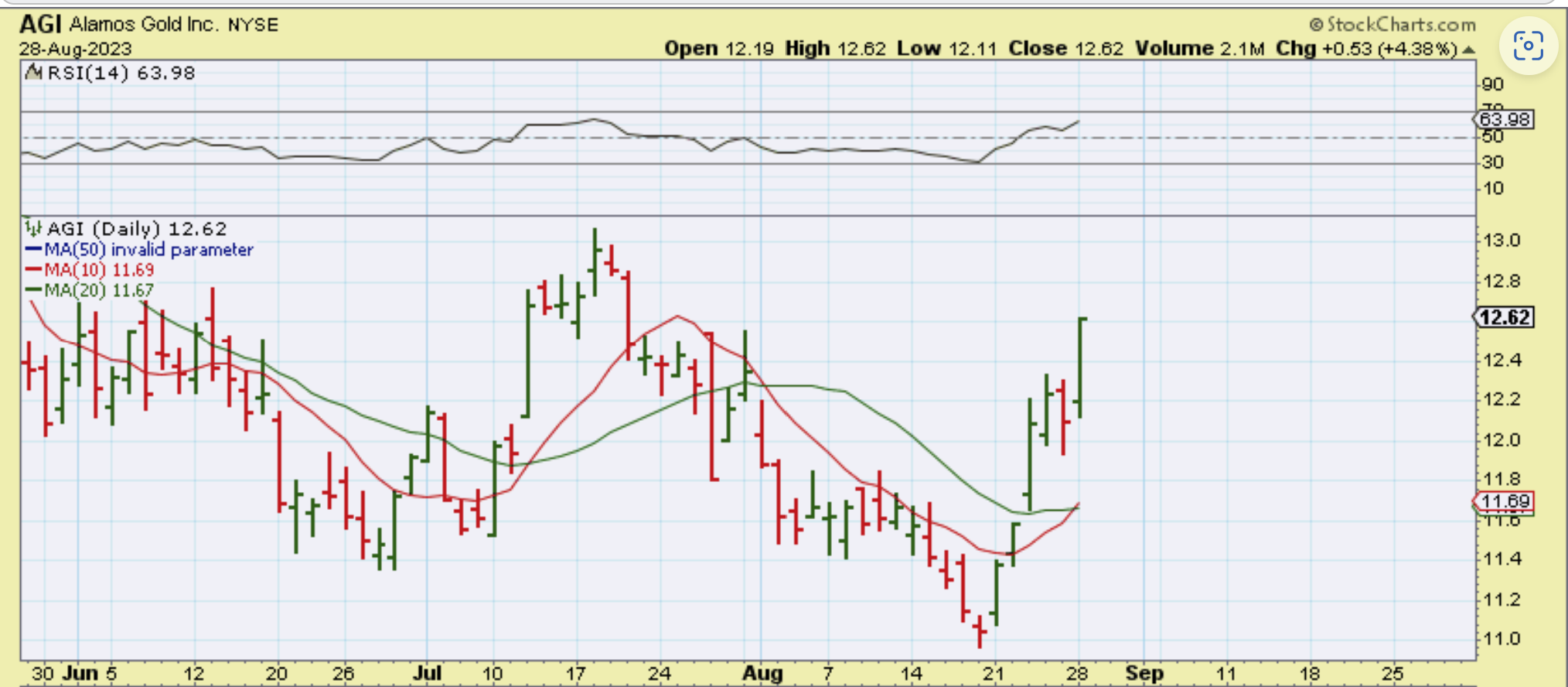
Task: Click the green MA(20) legend line
Action: click(33, 290)
